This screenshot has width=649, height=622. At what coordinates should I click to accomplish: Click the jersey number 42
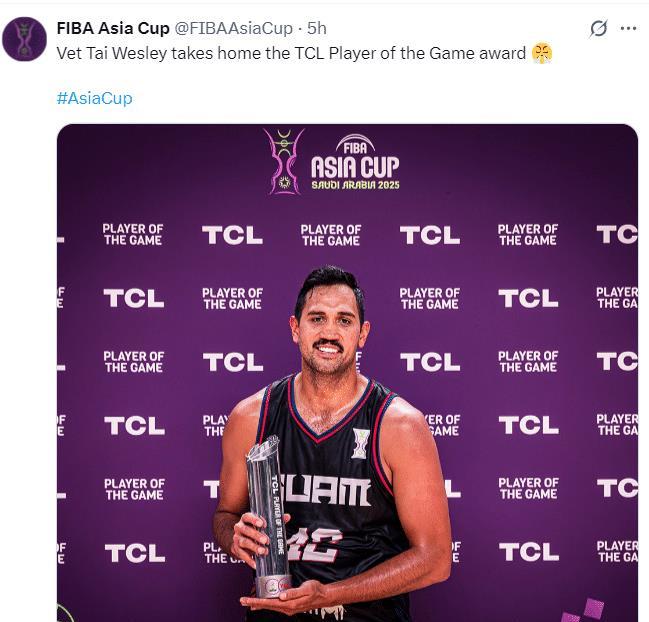point(315,545)
